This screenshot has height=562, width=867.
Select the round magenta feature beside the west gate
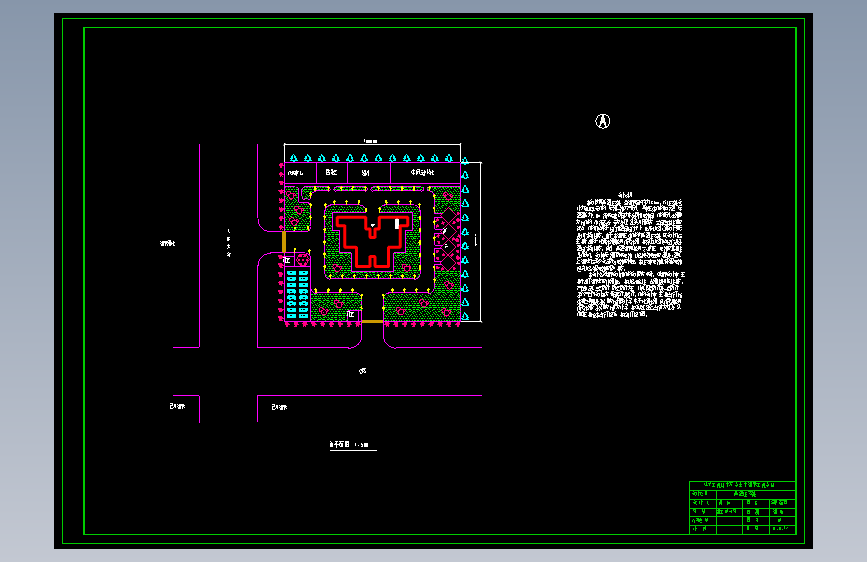pos(302,259)
